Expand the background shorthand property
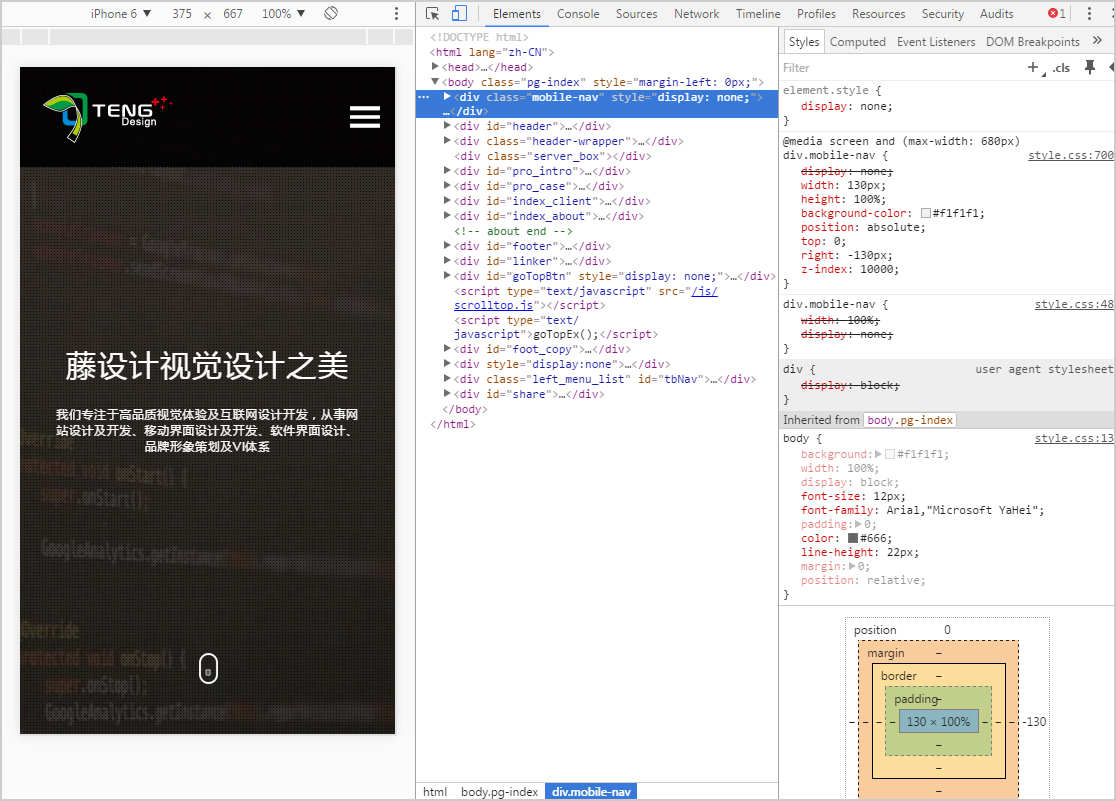The height and width of the screenshot is (801, 1116). click(878, 454)
